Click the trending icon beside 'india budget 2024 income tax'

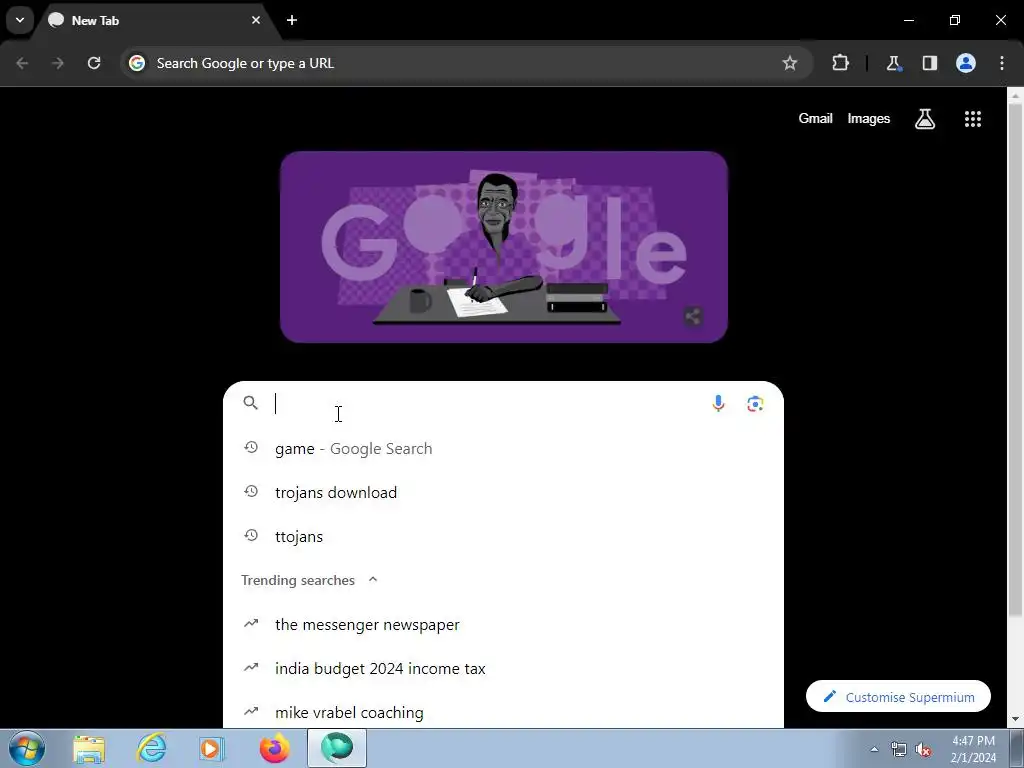[x=251, y=667]
